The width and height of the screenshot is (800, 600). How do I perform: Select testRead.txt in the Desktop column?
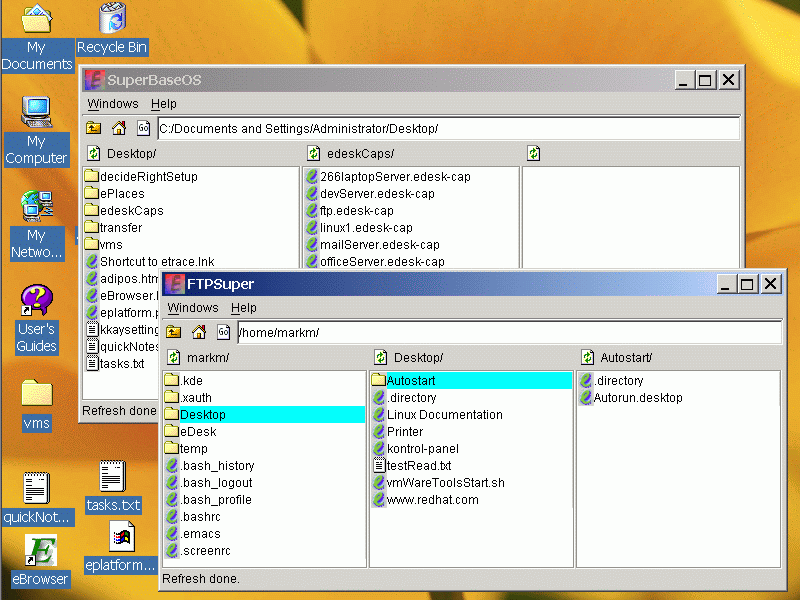[x=418, y=466]
